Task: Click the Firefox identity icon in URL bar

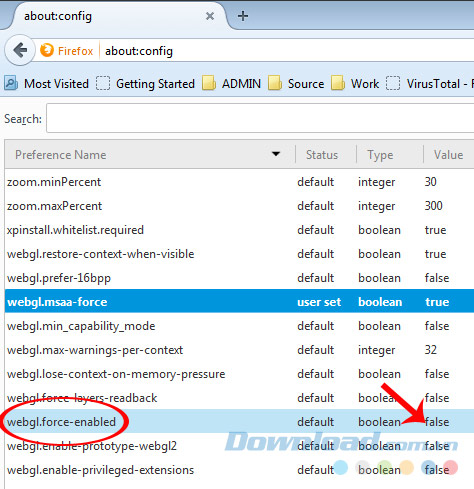Action: 47,50
